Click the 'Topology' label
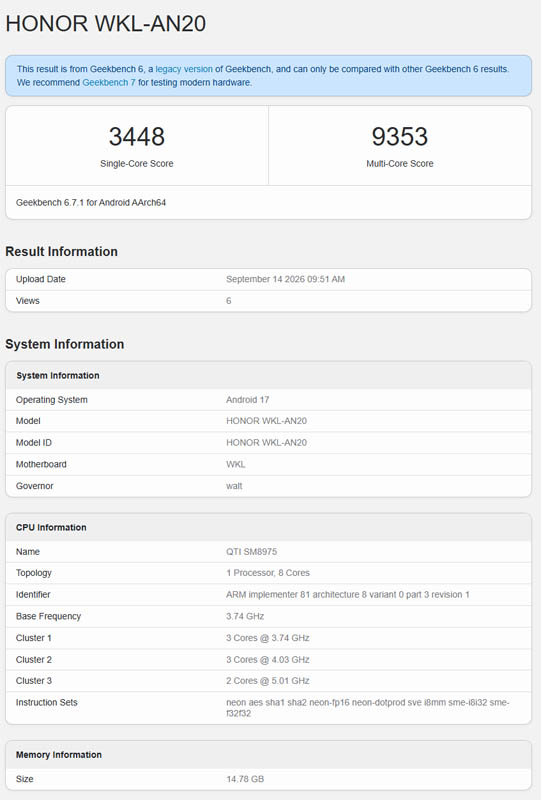 [34, 573]
